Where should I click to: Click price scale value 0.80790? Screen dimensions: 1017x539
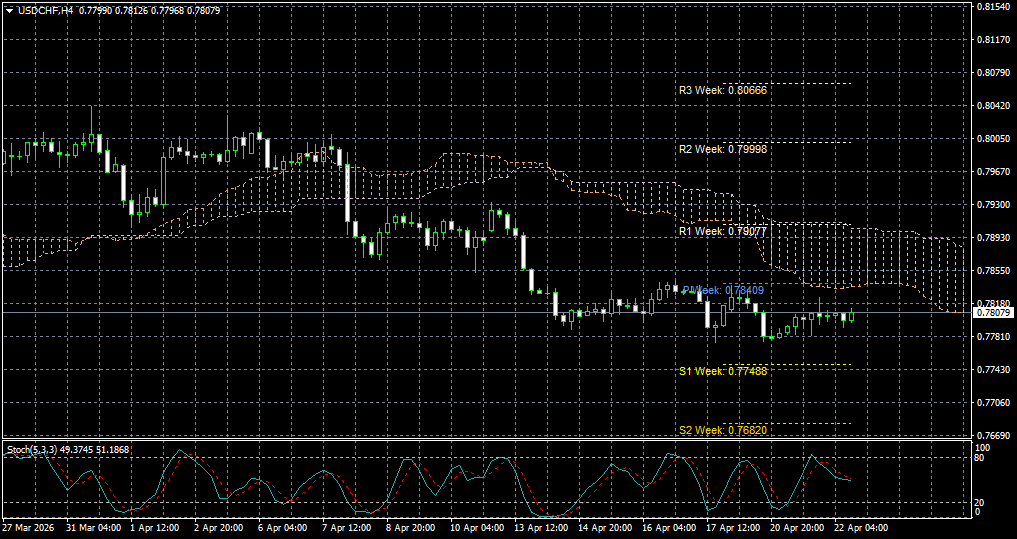993,73
